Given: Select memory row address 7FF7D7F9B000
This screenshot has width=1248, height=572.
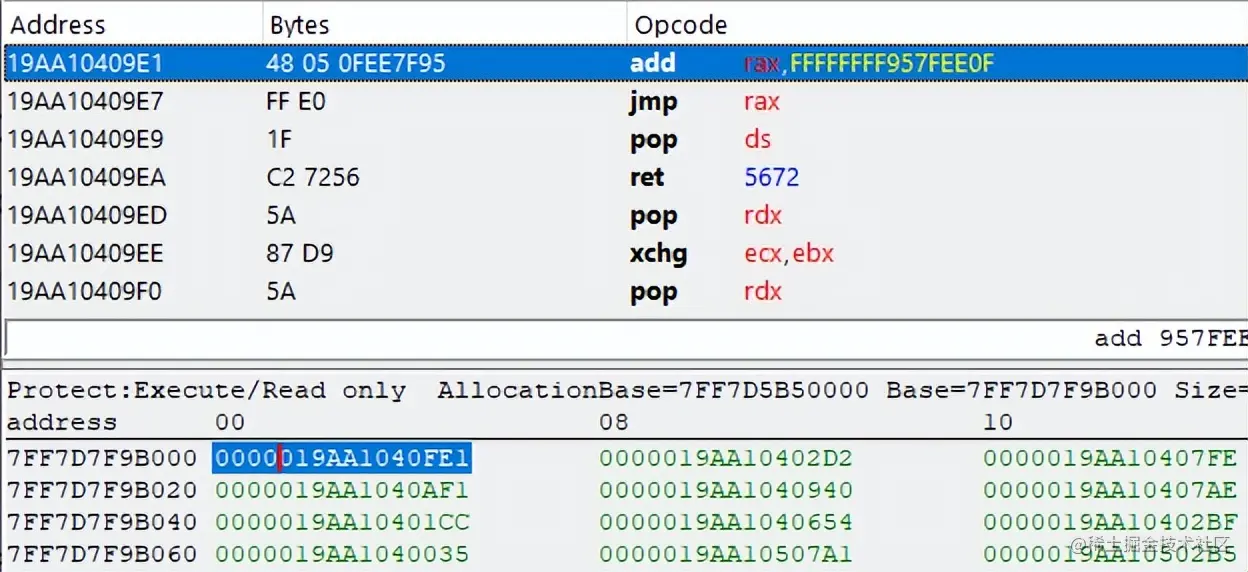Looking at the screenshot, I should coord(102,459).
